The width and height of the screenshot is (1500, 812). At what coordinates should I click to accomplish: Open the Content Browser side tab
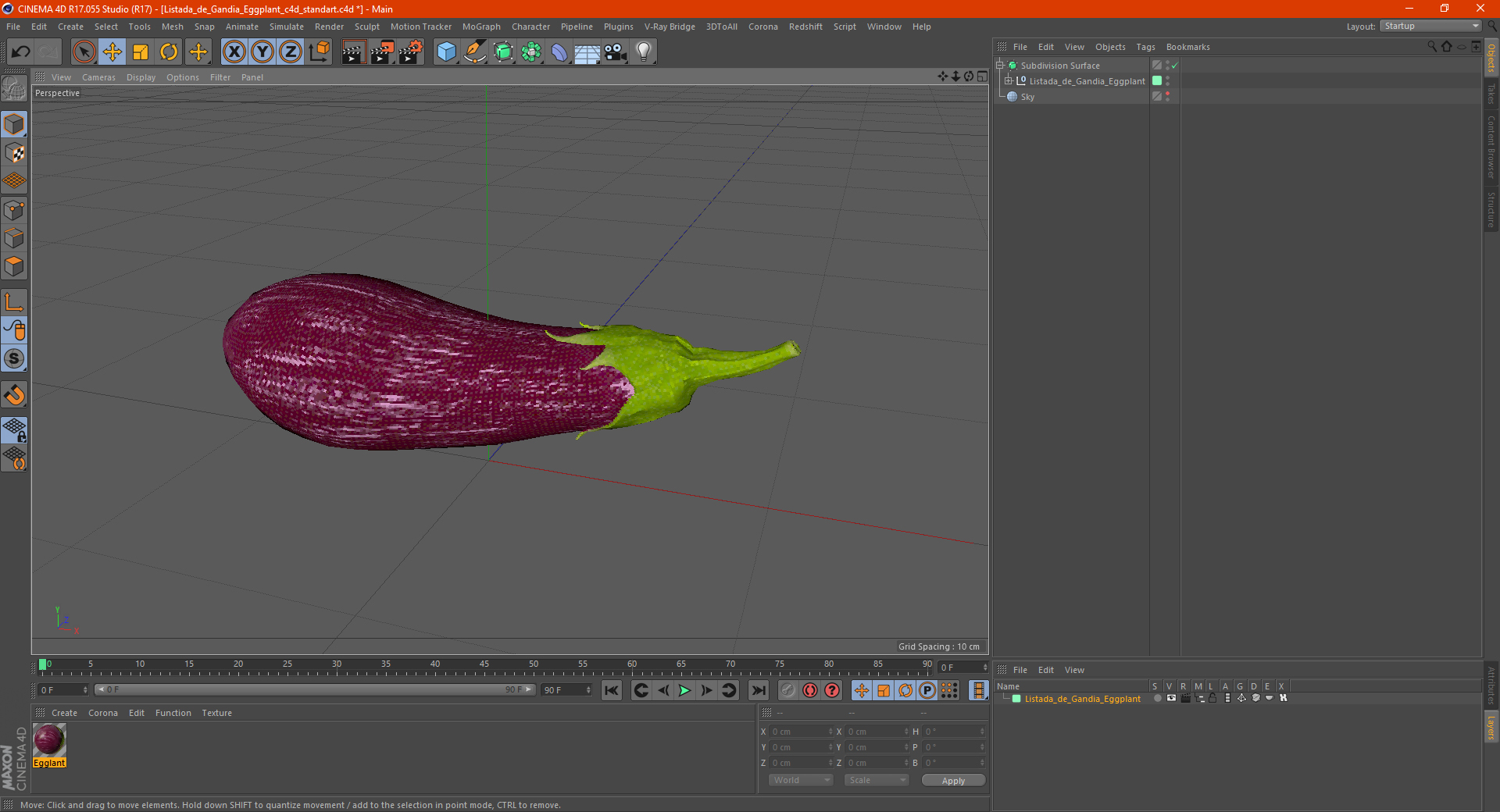(1491, 148)
